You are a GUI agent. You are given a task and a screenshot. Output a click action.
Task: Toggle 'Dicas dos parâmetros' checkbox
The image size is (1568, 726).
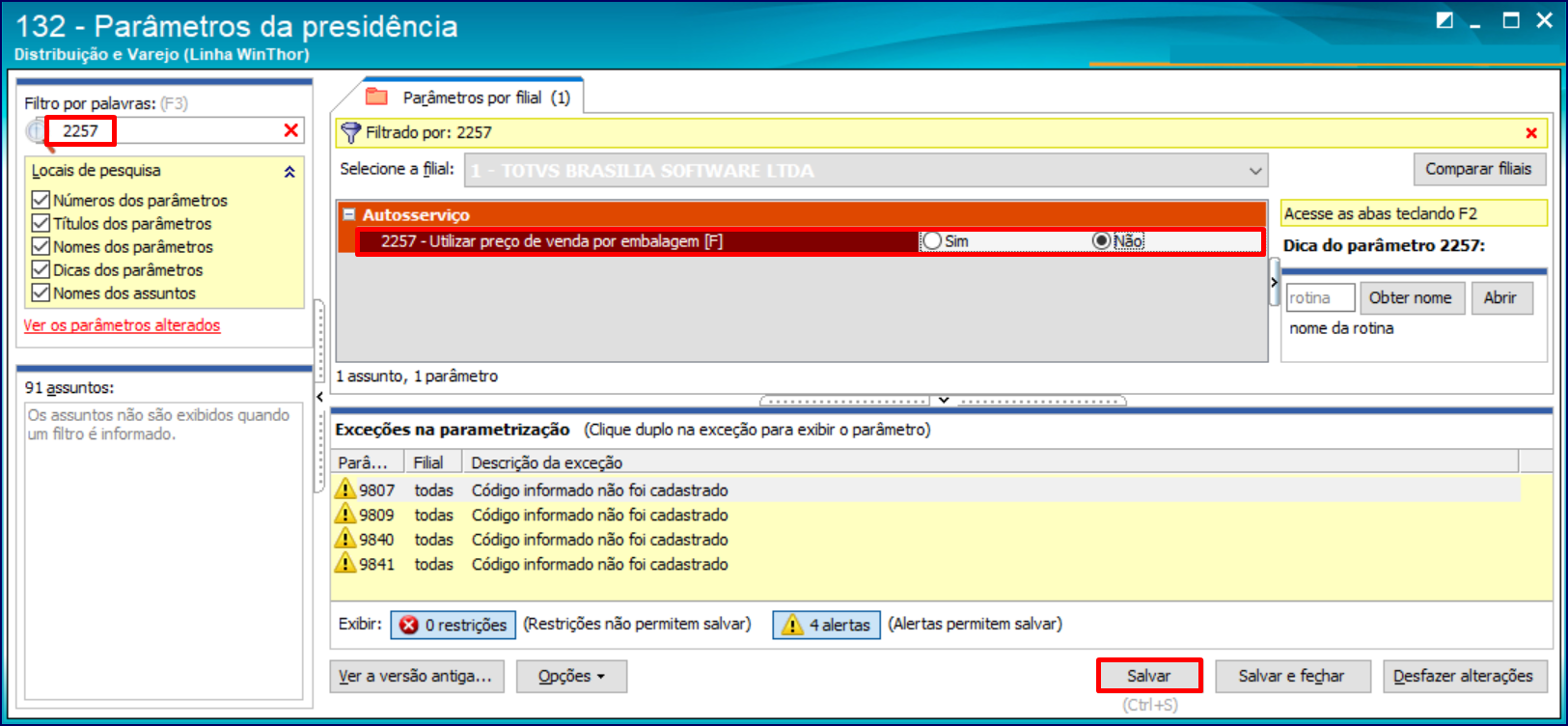tap(41, 269)
